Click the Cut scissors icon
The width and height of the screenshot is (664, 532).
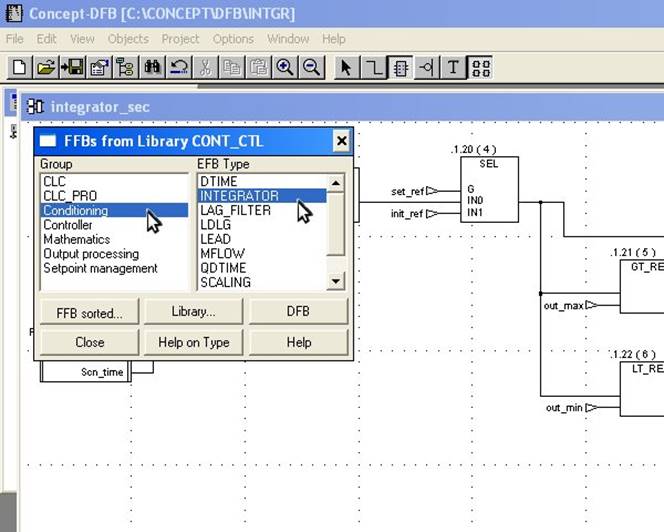click(205, 67)
